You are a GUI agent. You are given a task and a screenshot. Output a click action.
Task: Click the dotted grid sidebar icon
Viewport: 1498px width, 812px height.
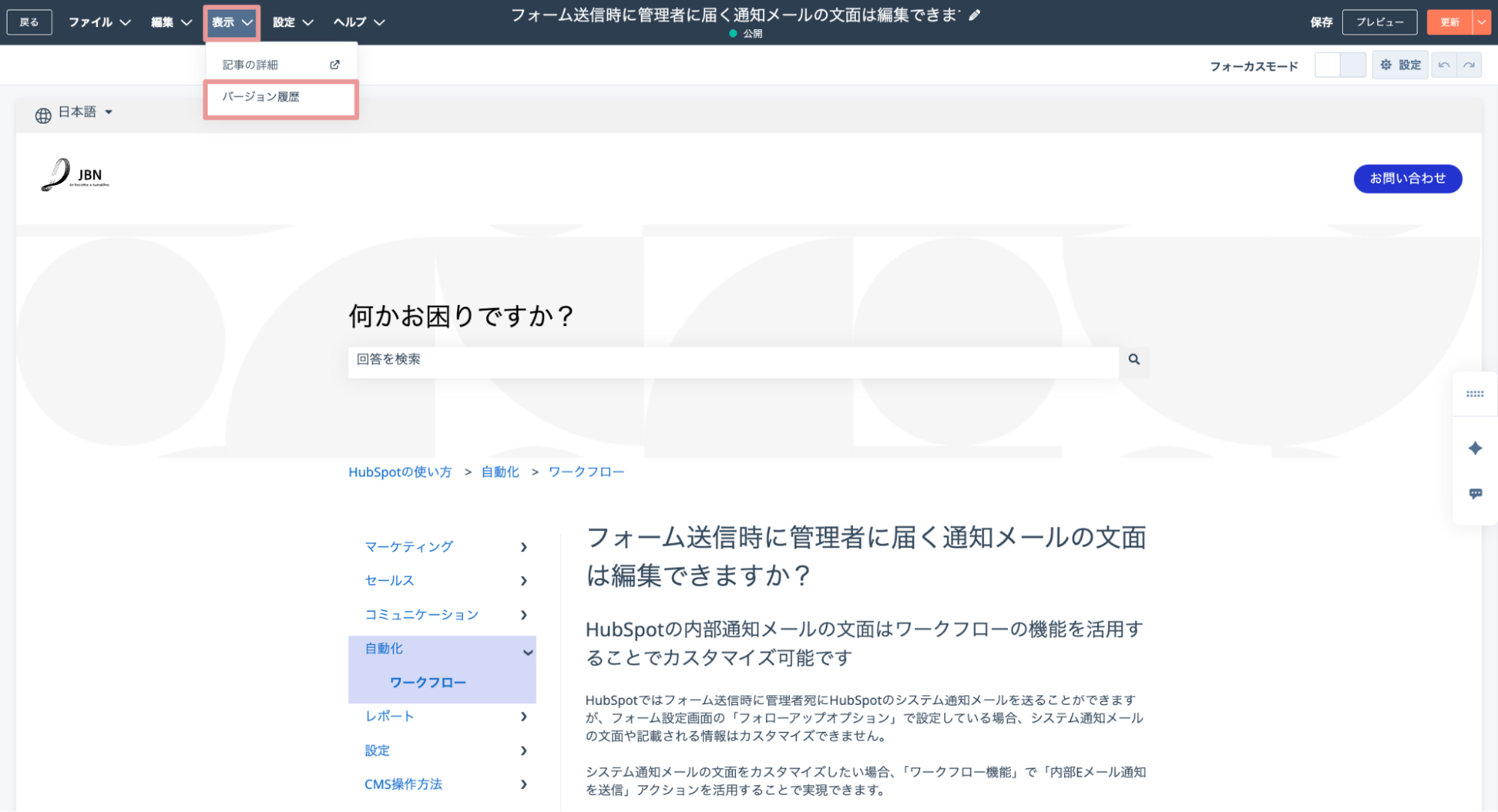click(1475, 394)
